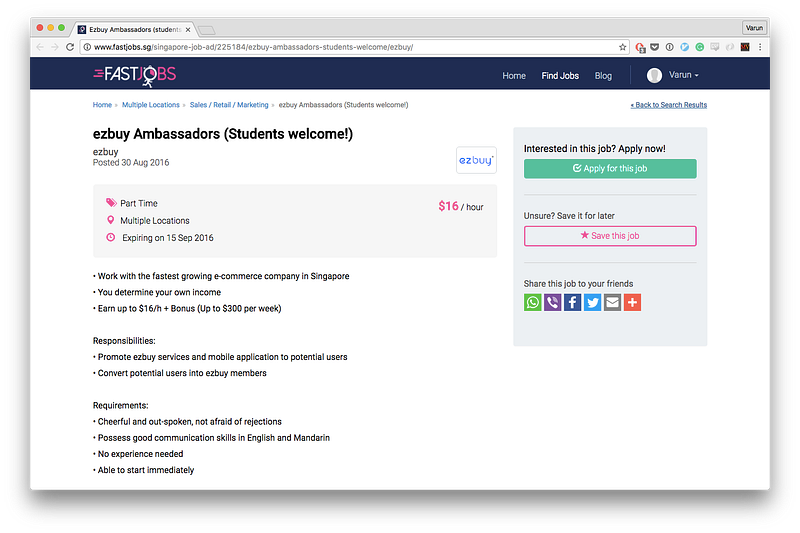
Task: Click Sales / Retail / Marketing breadcrumb
Action: pos(229,105)
